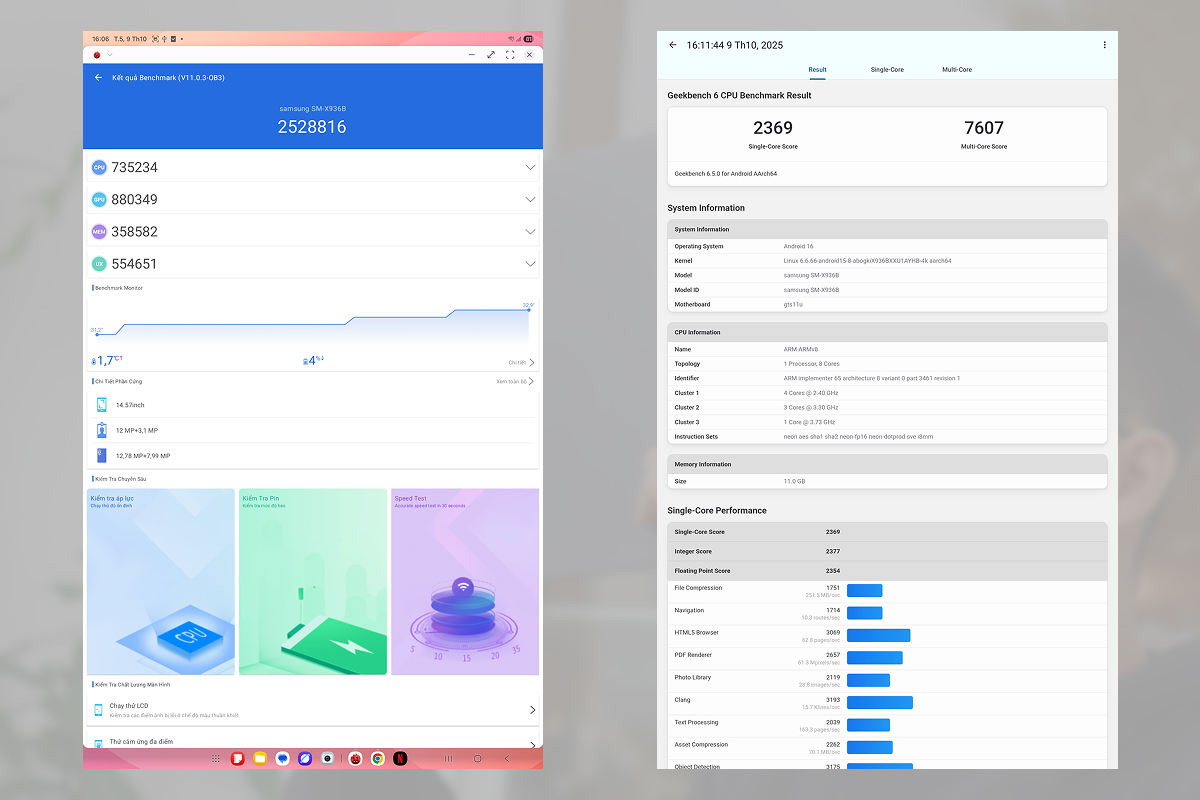Open Chạy thử LCD test arrow
Viewport: 1200px width, 800px height.
point(532,710)
